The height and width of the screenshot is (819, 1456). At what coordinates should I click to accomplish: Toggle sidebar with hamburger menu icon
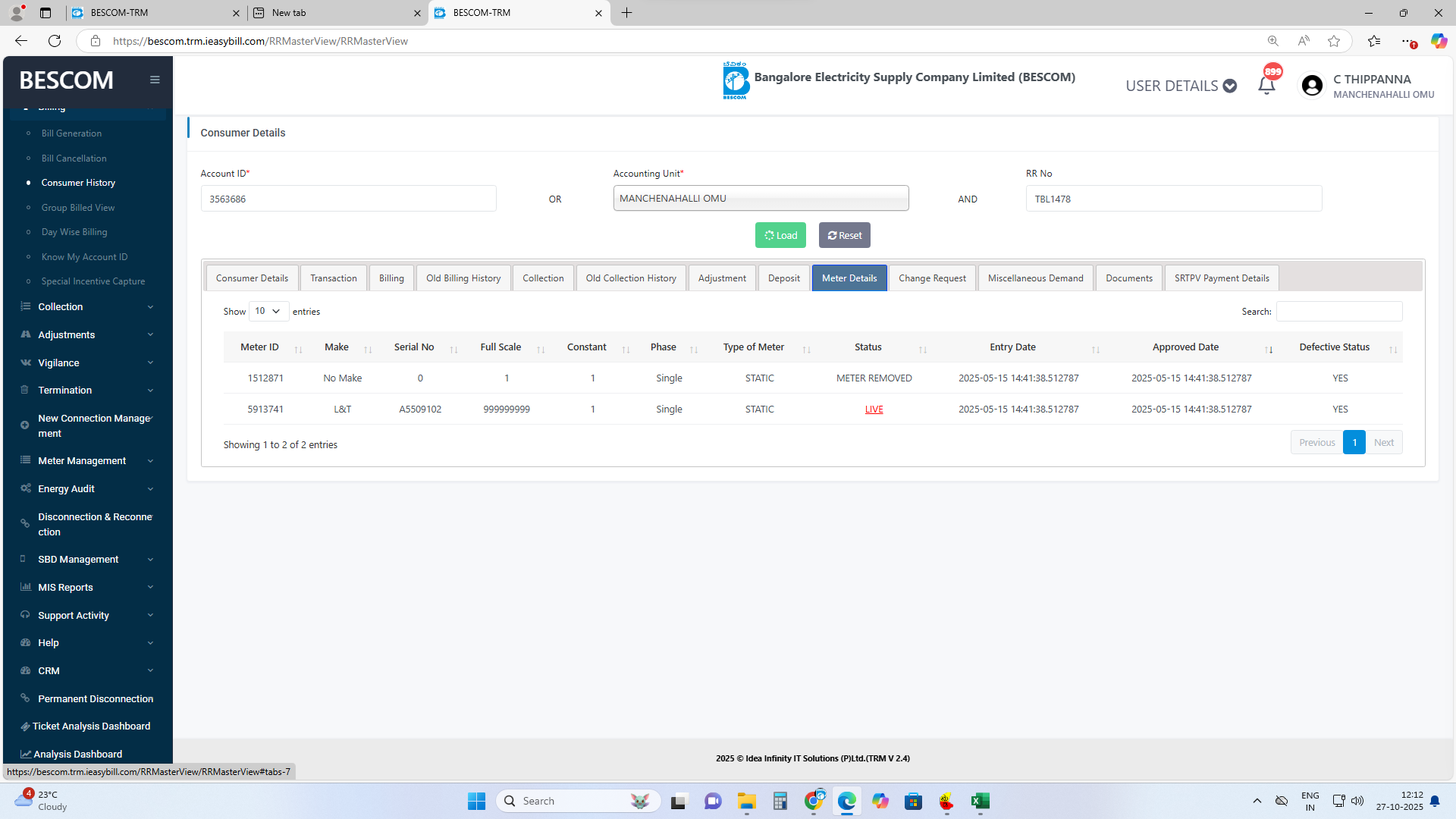point(155,80)
